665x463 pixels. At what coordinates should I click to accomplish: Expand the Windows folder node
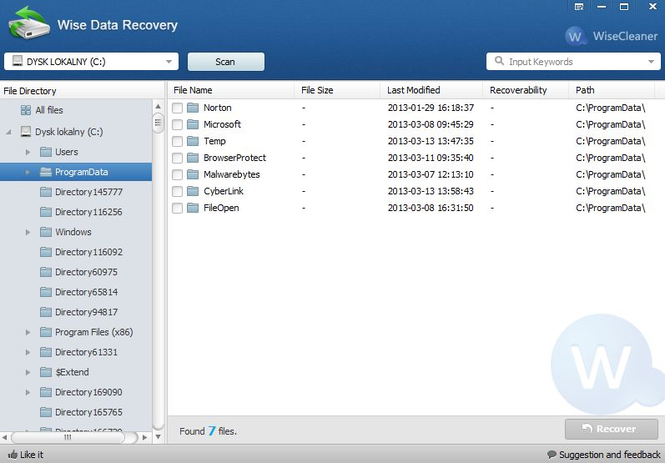coord(28,232)
